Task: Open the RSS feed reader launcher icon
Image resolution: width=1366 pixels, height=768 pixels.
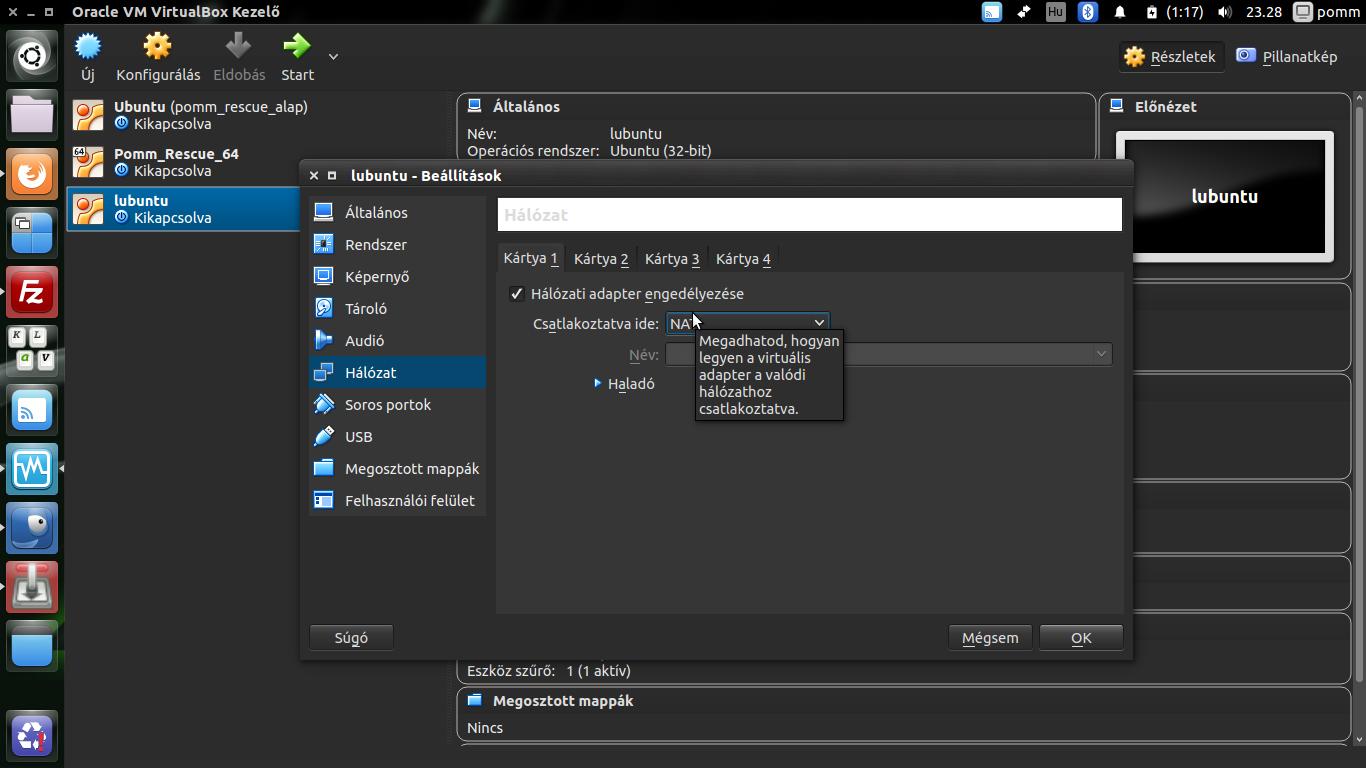Action: coord(32,410)
